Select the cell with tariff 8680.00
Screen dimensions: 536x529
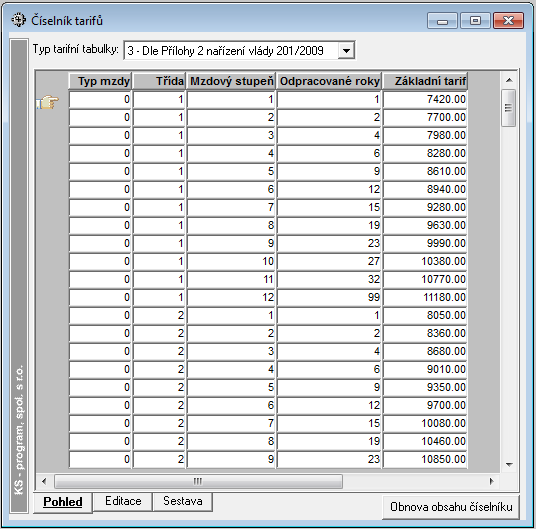click(x=425, y=351)
